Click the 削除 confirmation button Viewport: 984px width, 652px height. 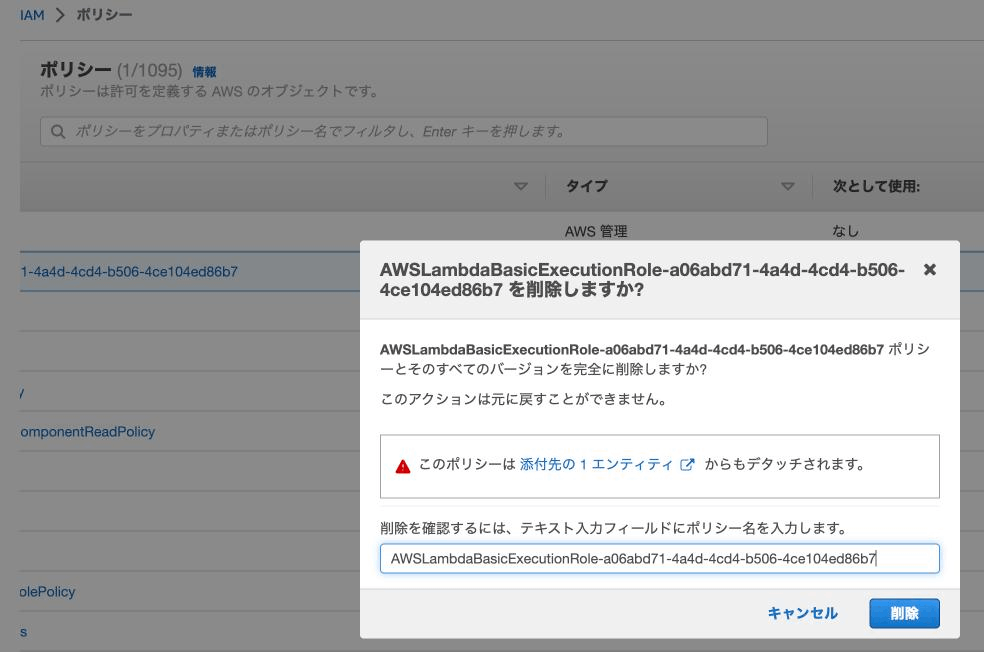pos(904,614)
